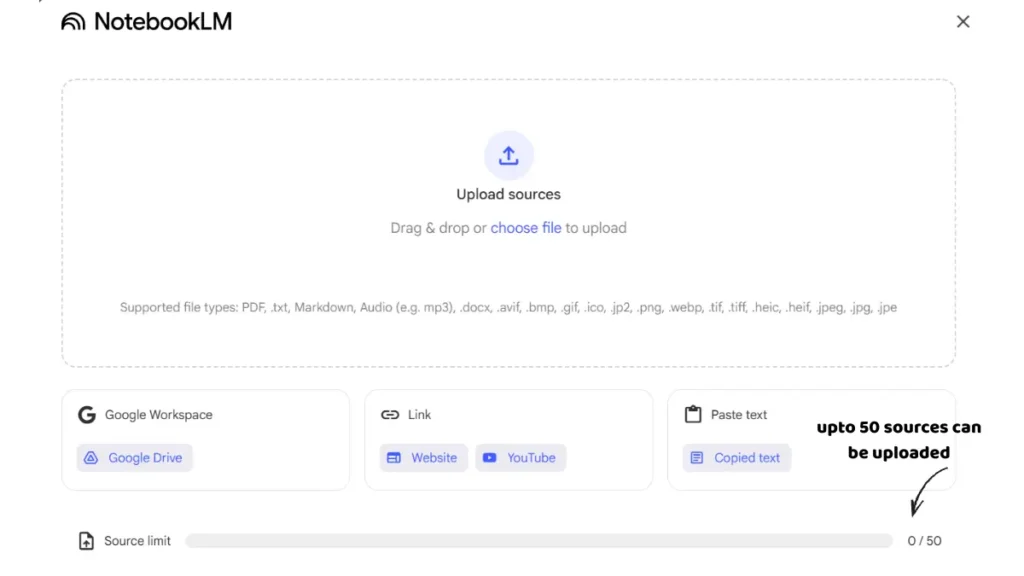
Task: Click the Source limit progress bar
Action: [x=538, y=541]
